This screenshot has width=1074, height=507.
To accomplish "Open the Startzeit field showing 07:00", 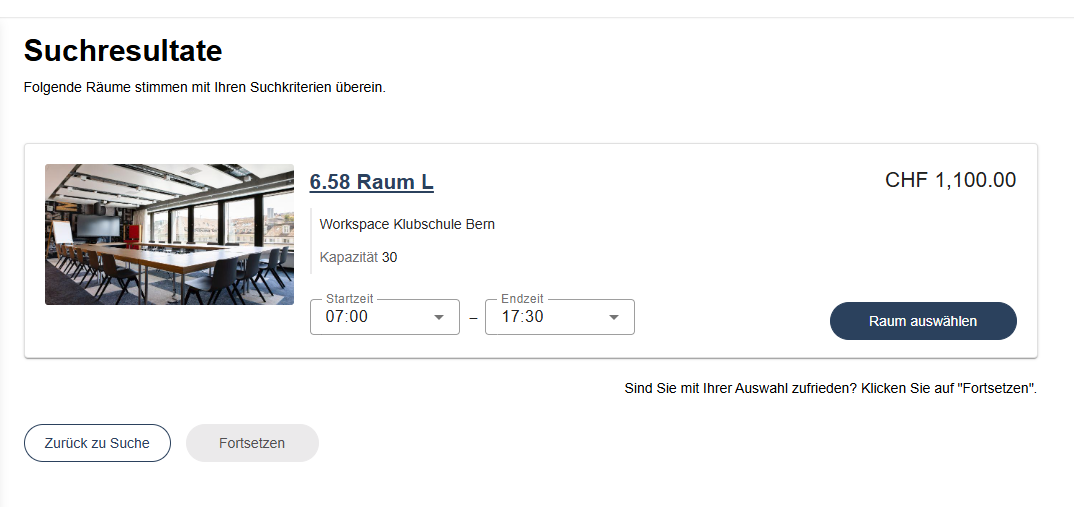I will coord(385,317).
